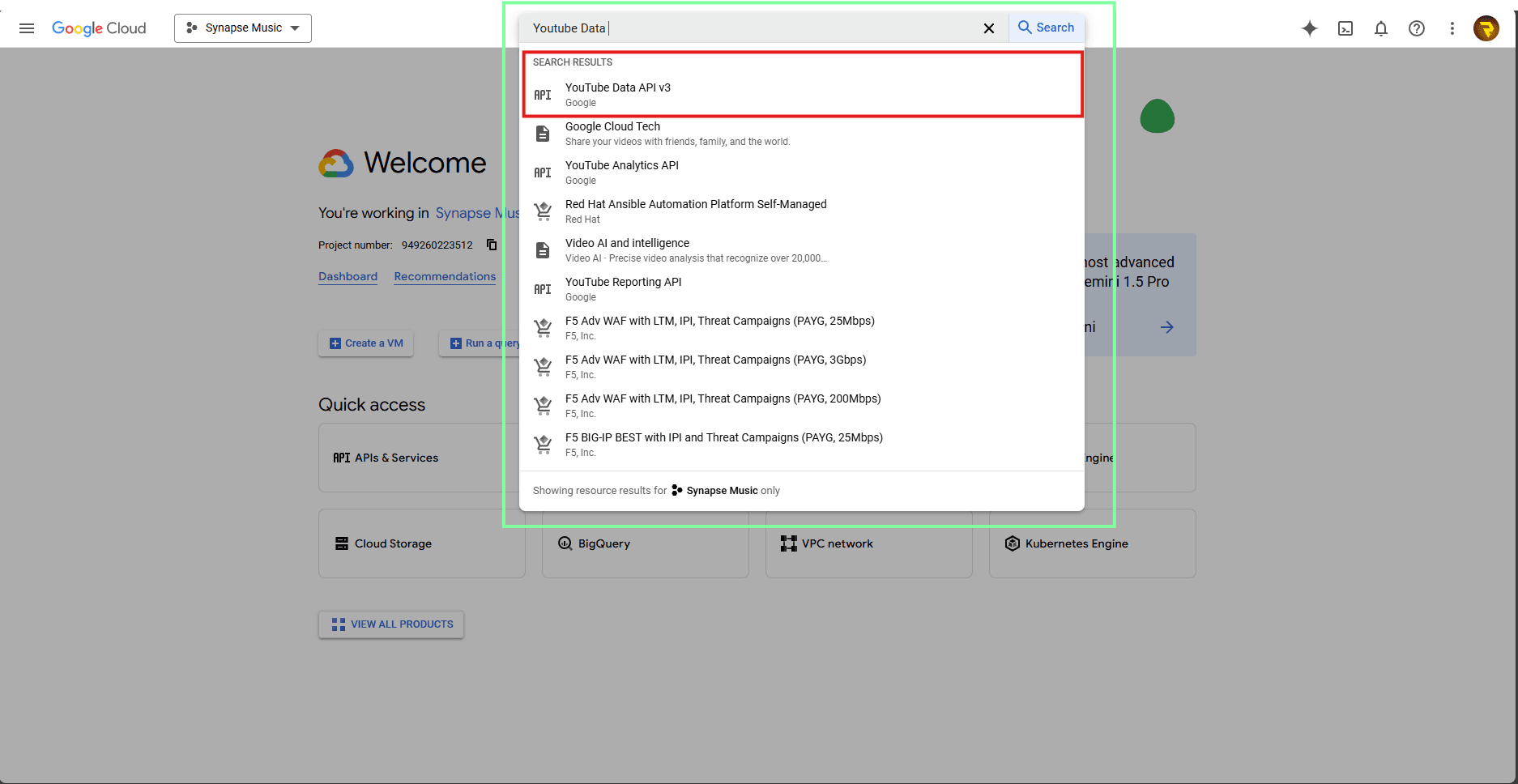Click marketplace cart icon beside Red Hat Ansible
Viewport: 1518px width, 784px height.
[x=543, y=211]
